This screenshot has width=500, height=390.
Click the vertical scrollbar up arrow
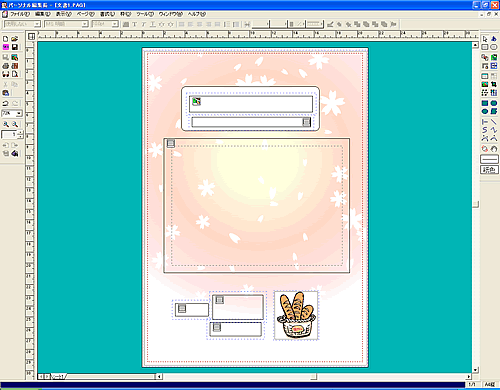476,45
